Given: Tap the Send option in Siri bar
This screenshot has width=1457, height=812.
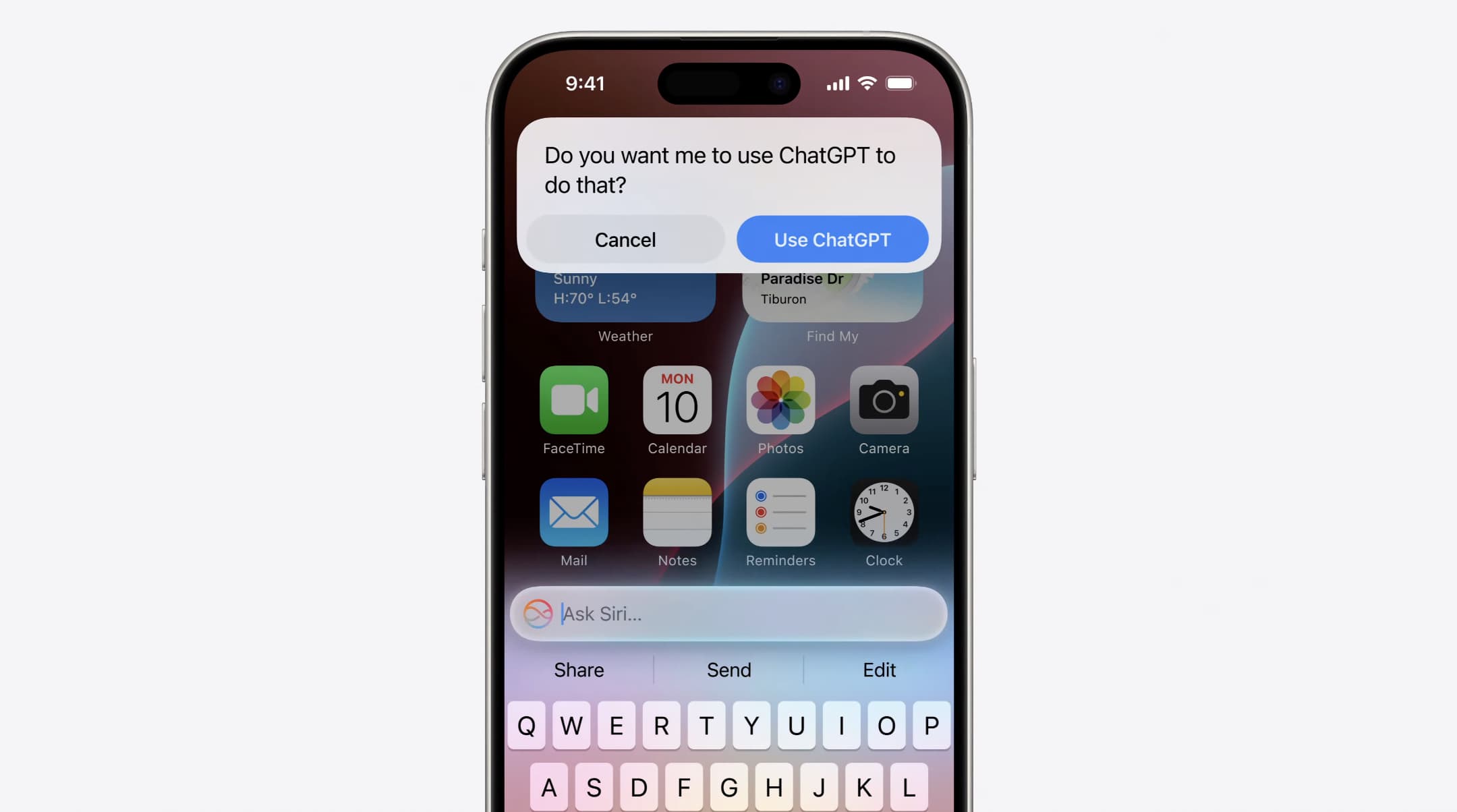Looking at the screenshot, I should coord(728,670).
